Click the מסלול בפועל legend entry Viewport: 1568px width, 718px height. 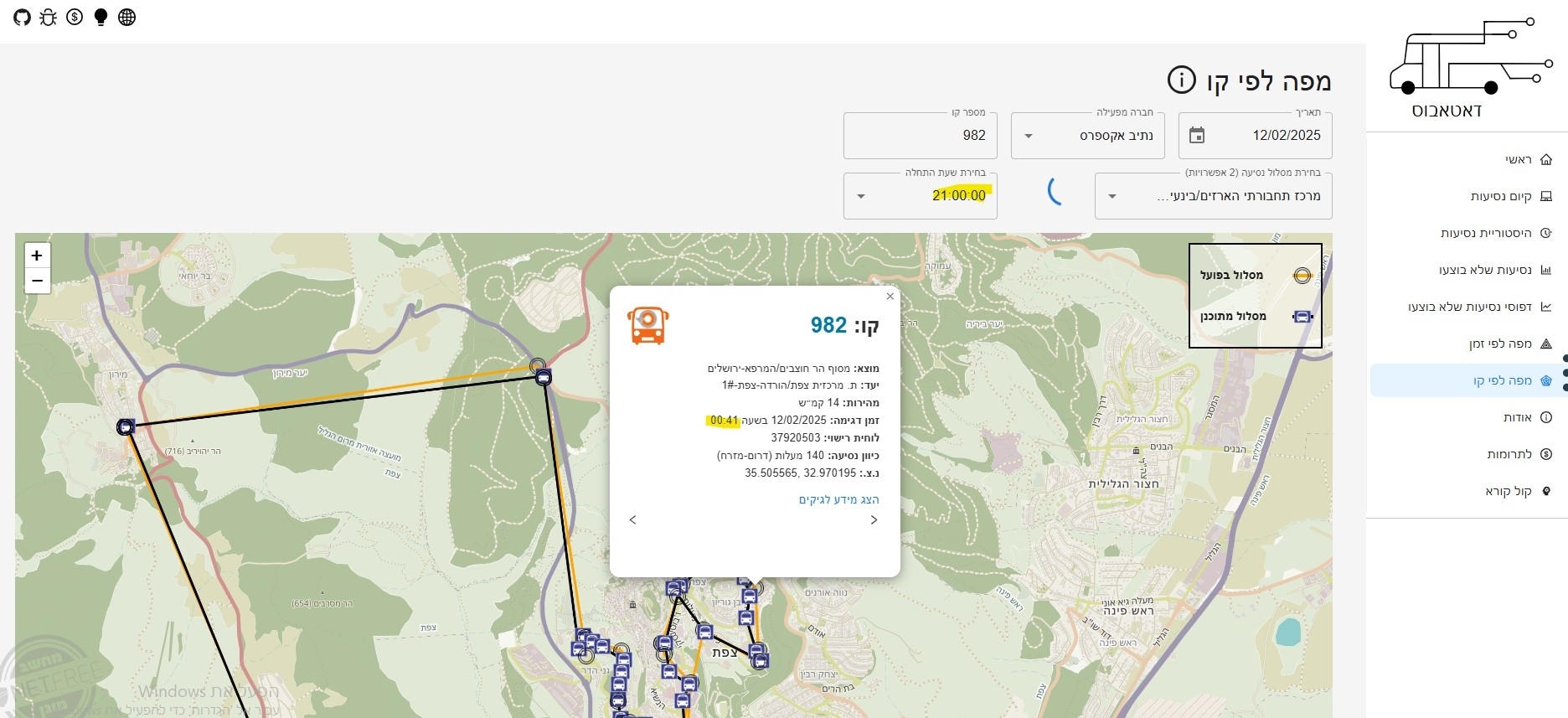[x=1256, y=276]
